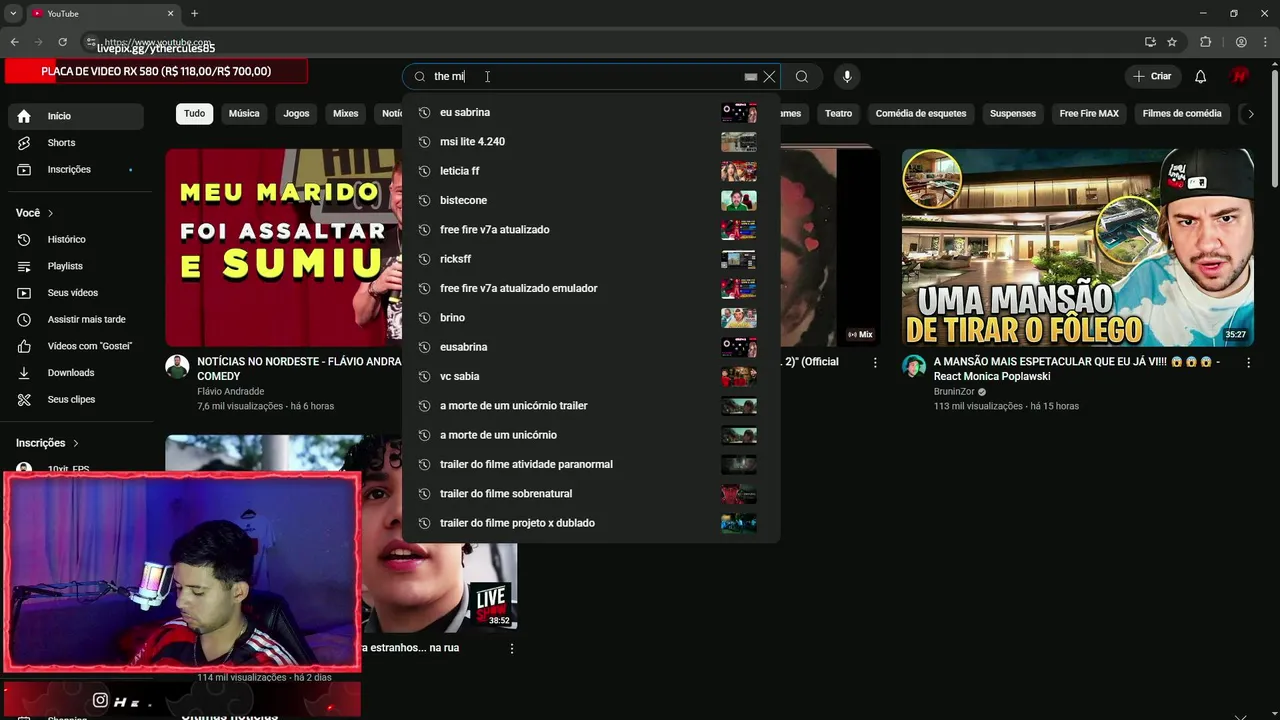Open Playlists in sidebar
The image size is (1280, 720).
(76, 266)
